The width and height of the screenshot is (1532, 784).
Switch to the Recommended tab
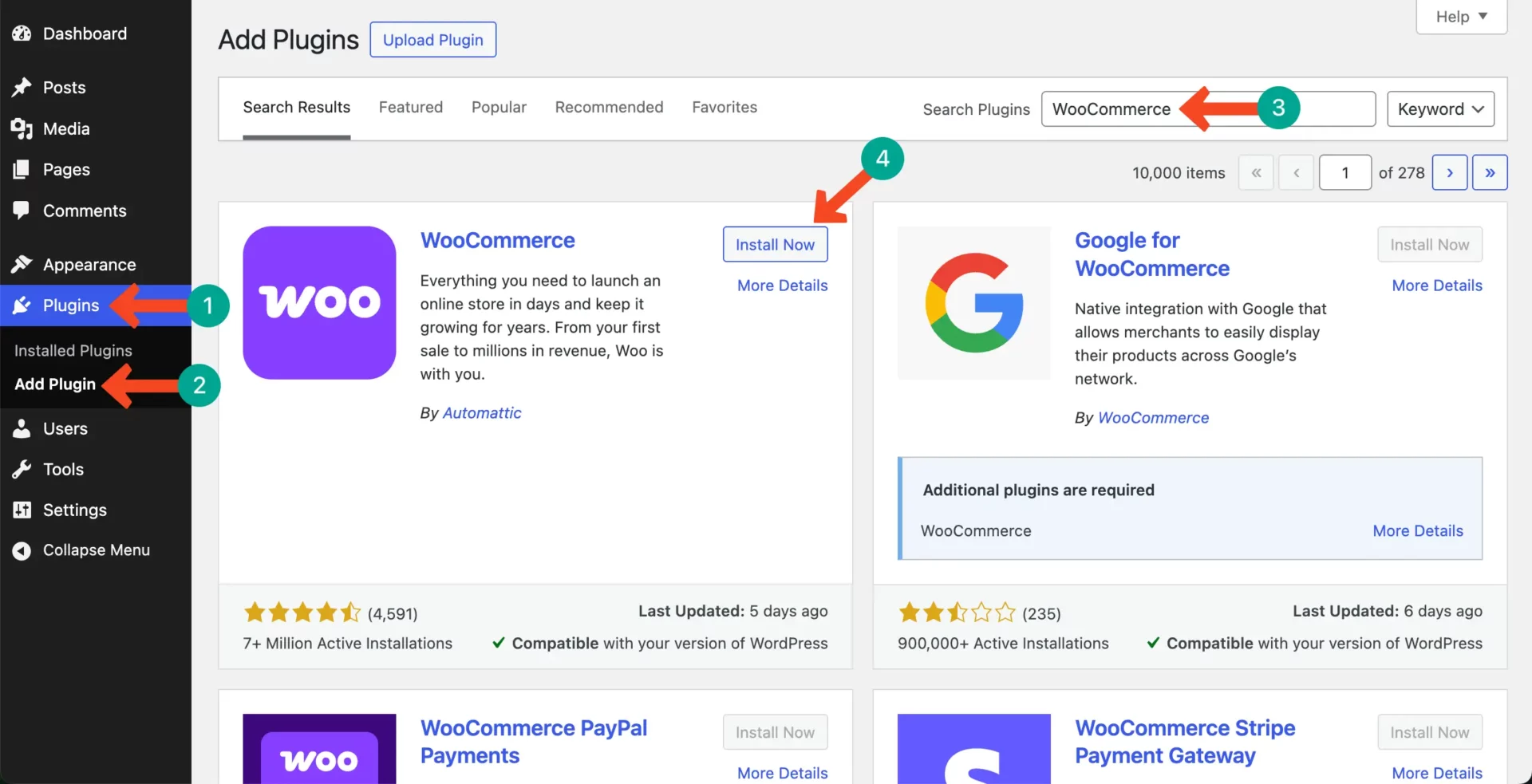coord(609,107)
